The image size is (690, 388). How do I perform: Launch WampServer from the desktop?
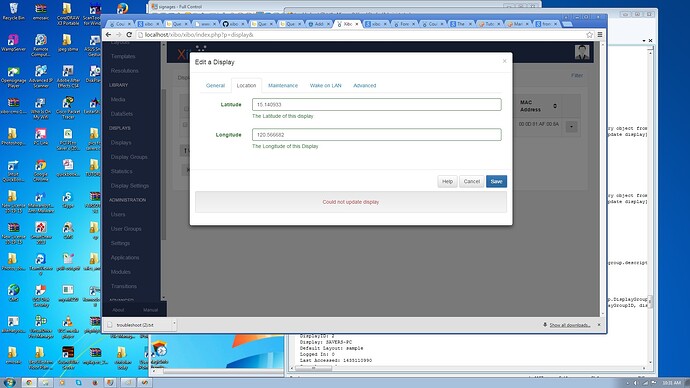(13, 43)
